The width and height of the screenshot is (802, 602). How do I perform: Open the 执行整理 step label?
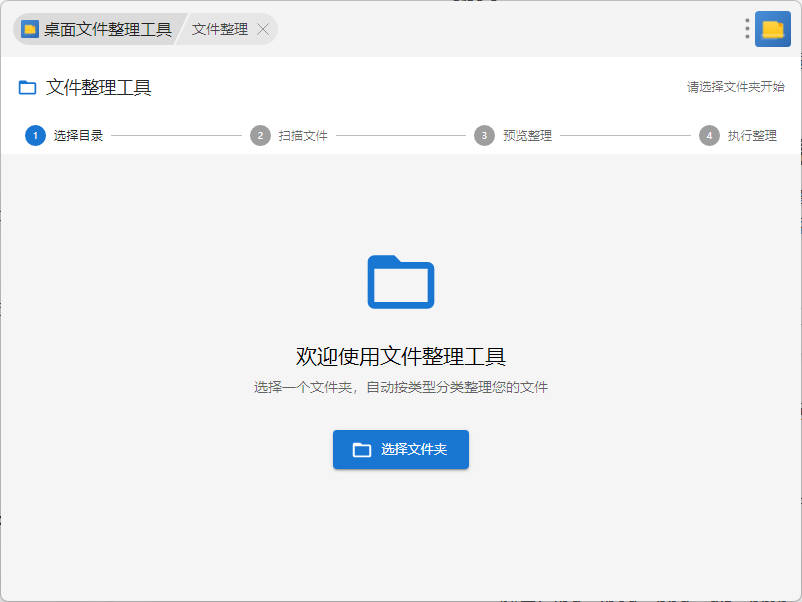[752, 136]
